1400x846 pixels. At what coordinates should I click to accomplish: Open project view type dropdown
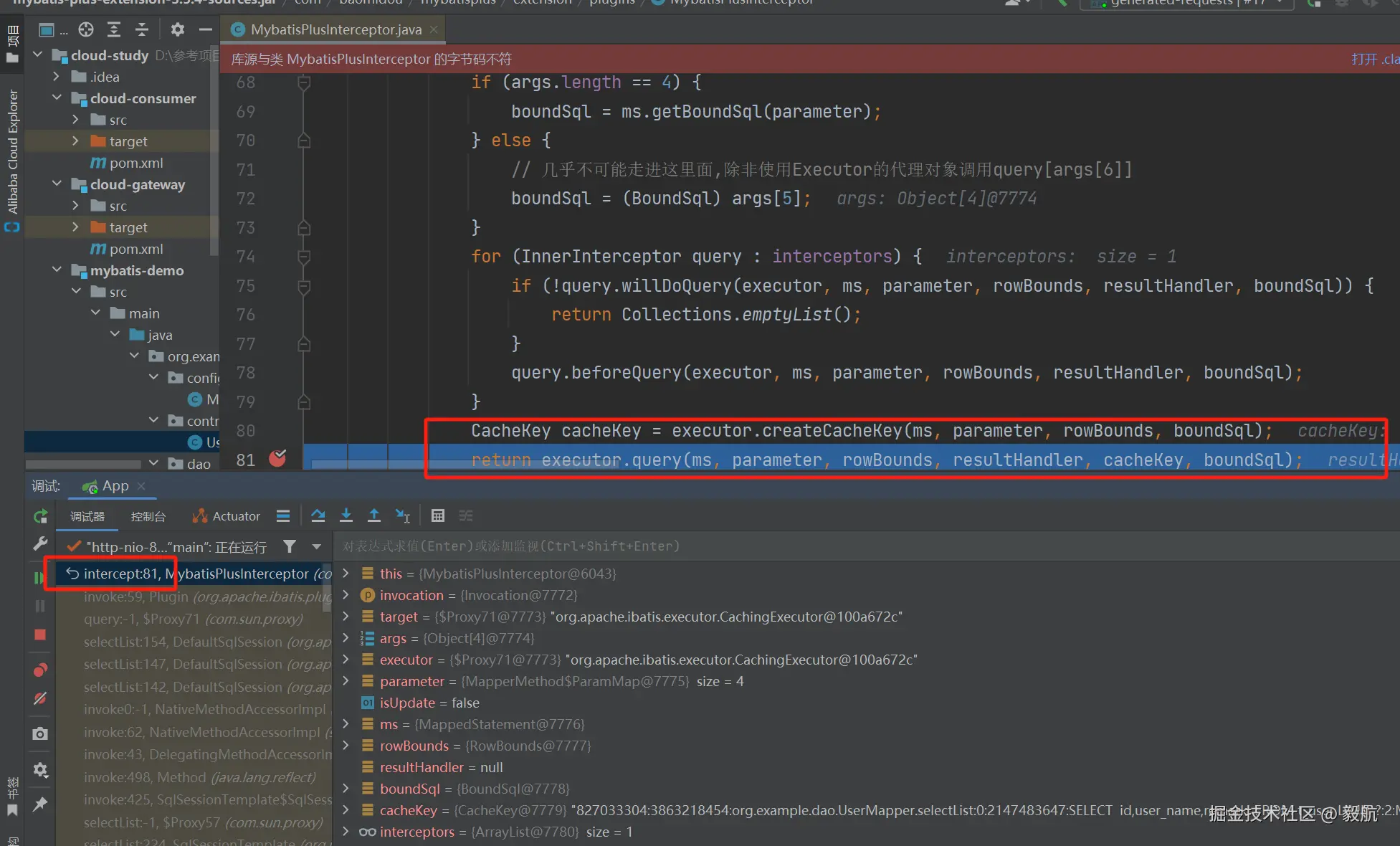53,29
